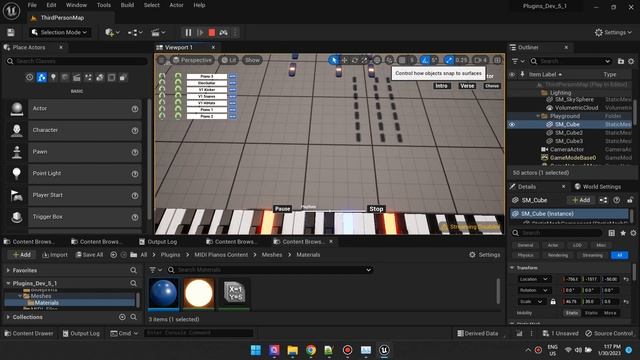Switch to the Output Log tab
This screenshot has height=360, width=640.
tap(158, 242)
